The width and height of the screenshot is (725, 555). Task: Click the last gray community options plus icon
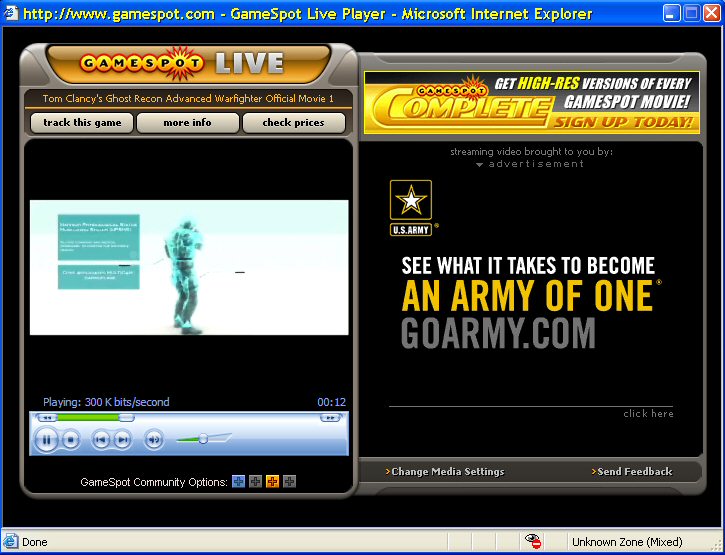(x=289, y=481)
